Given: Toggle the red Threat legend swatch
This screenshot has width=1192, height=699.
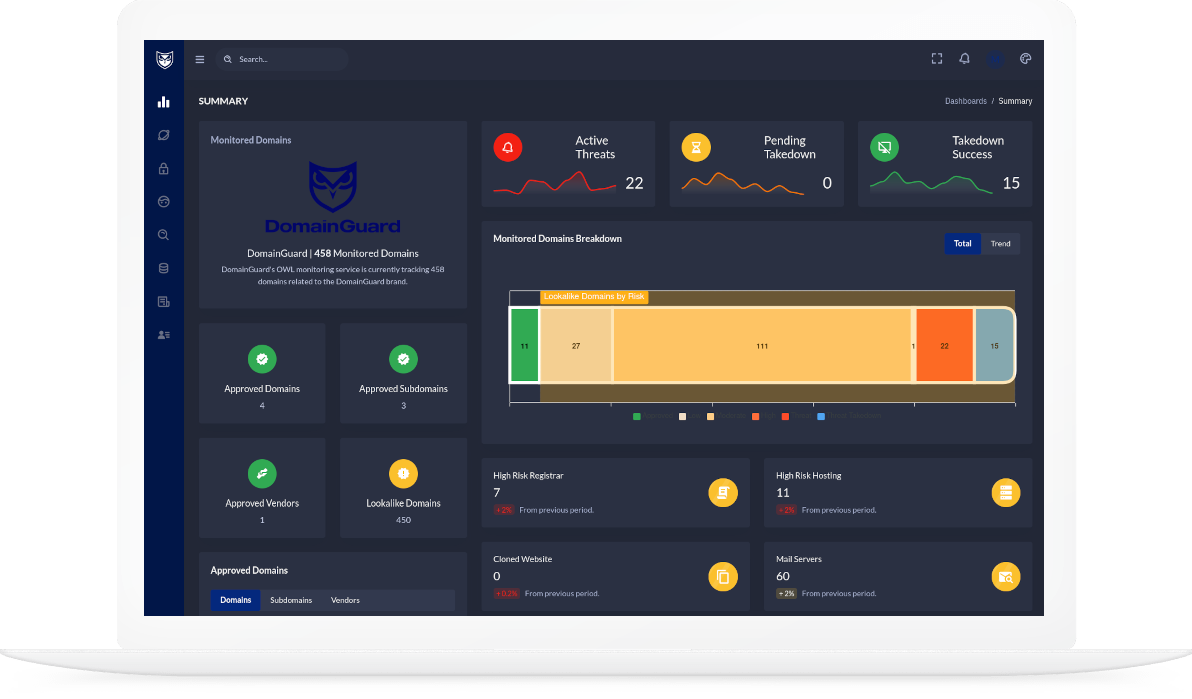Looking at the screenshot, I should (x=785, y=416).
